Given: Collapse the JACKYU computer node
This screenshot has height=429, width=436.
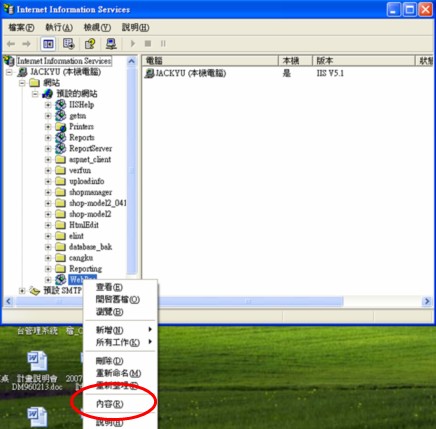Looking at the screenshot, I should coord(9,72).
